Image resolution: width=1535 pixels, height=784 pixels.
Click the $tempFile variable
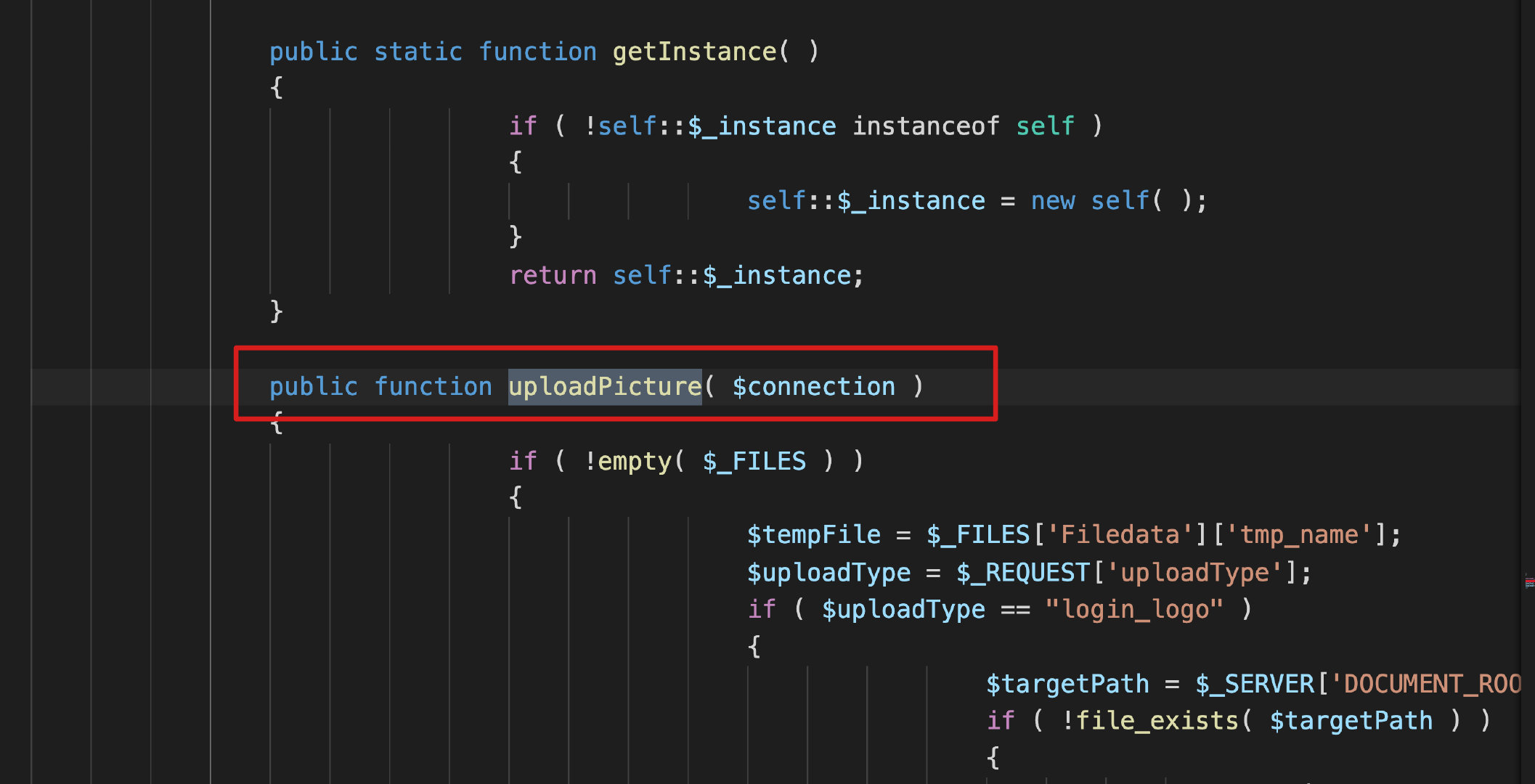tap(813, 536)
